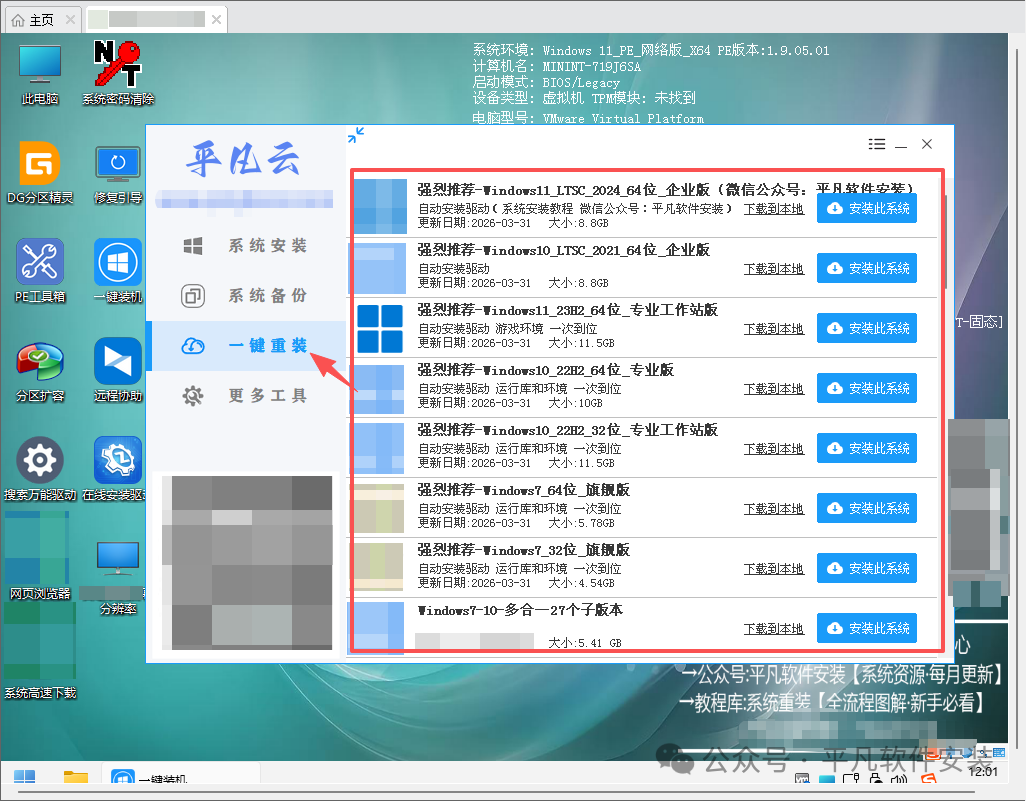Install Windows7_64位 旗舰版 system

coord(867,508)
